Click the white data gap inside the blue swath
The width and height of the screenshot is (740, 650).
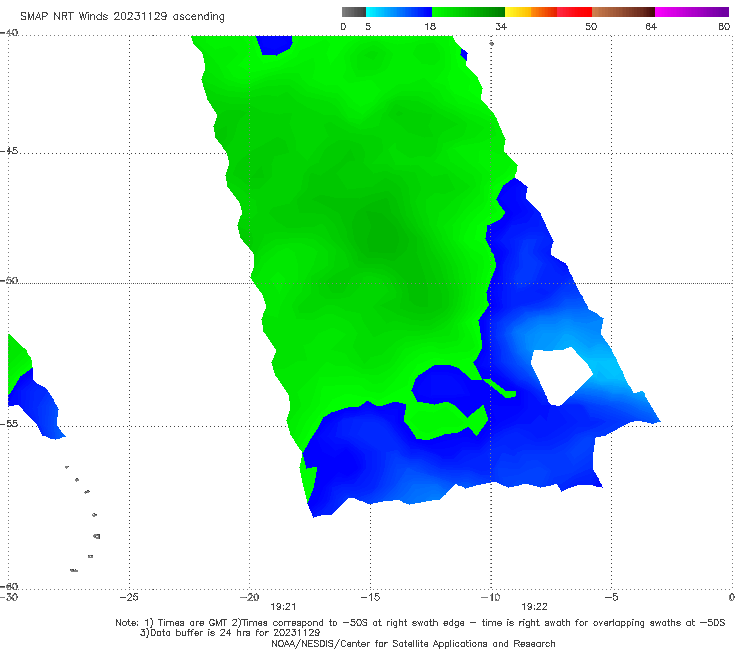click(562, 375)
